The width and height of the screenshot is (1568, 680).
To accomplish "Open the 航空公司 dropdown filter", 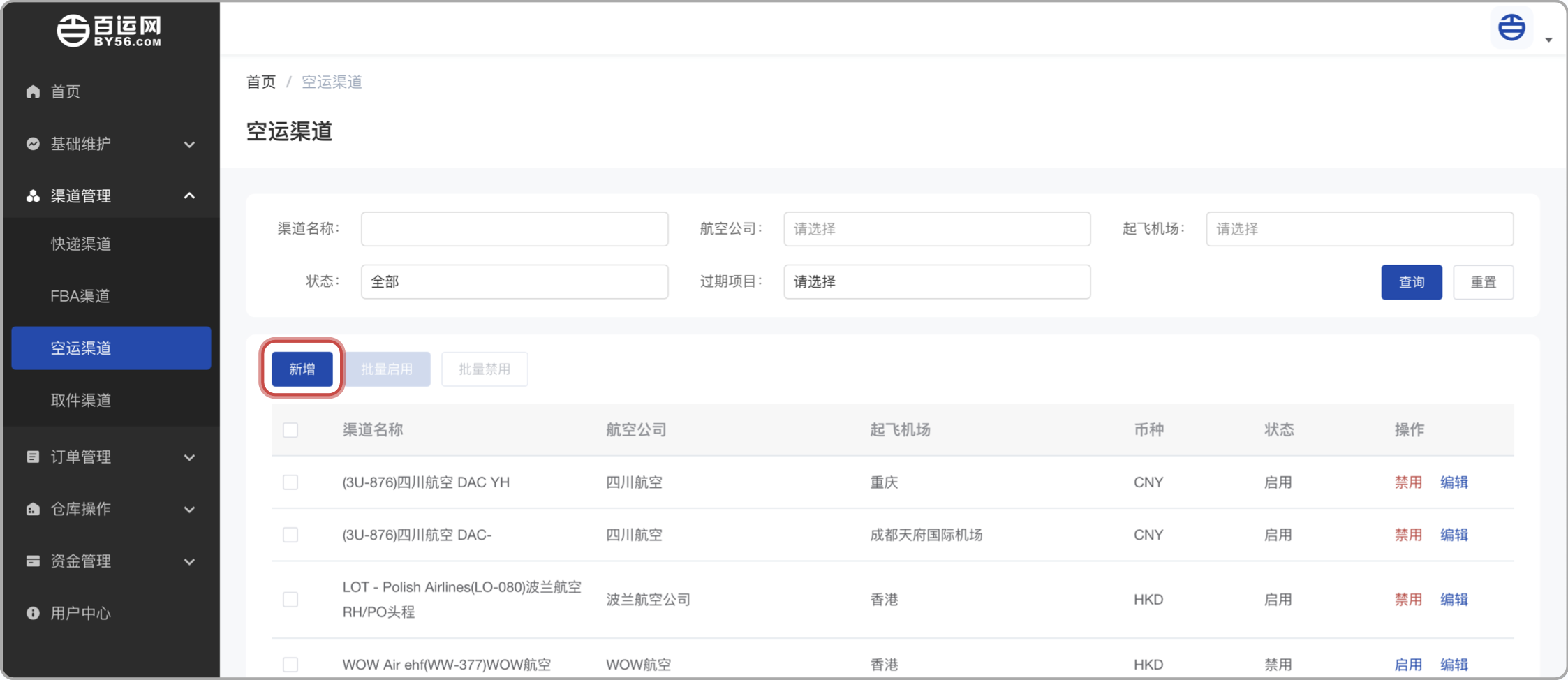I will click(x=936, y=229).
